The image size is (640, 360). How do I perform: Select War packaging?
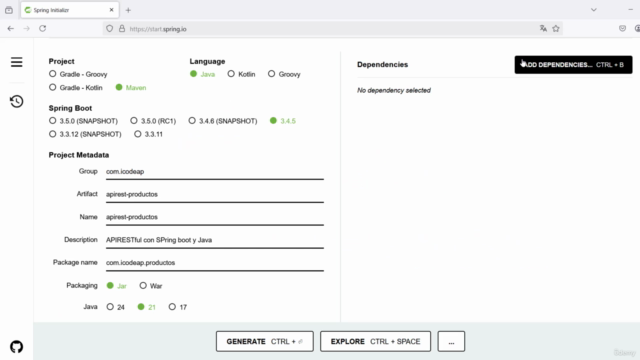(x=151, y=286)
